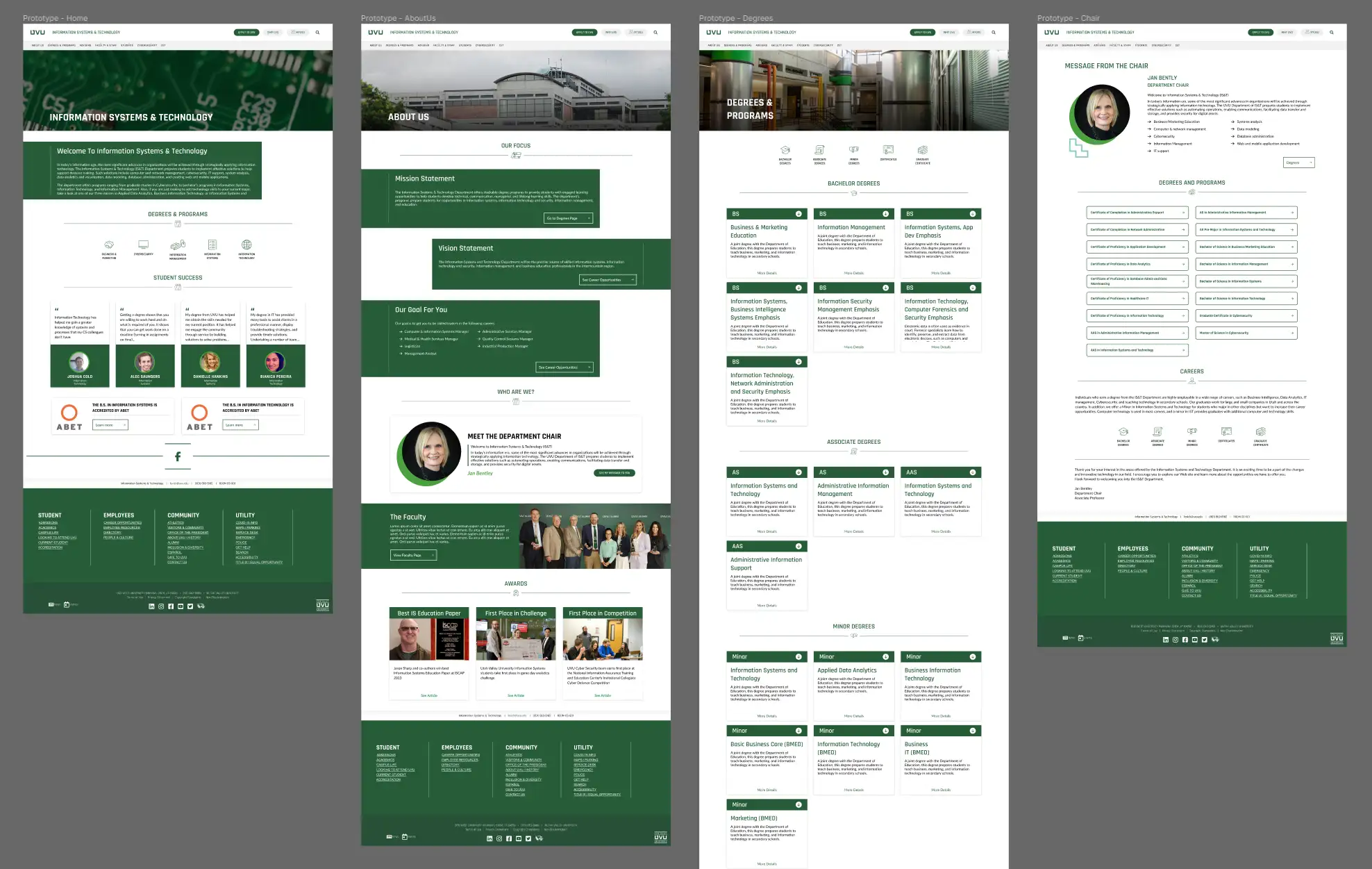1372x869 pixels.
Task: Click See Career Opportunities under Vision Statement
Action: [x=608, y=280]
